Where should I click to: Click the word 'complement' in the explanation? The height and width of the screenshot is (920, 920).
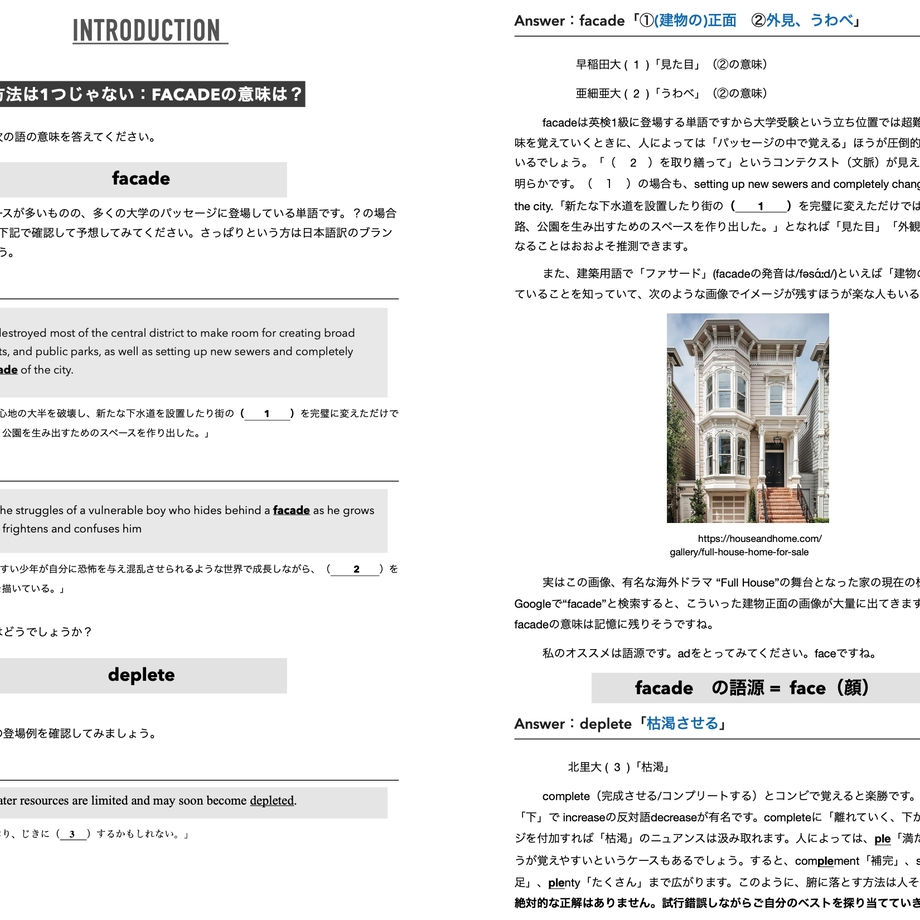(x=827, y=861)
